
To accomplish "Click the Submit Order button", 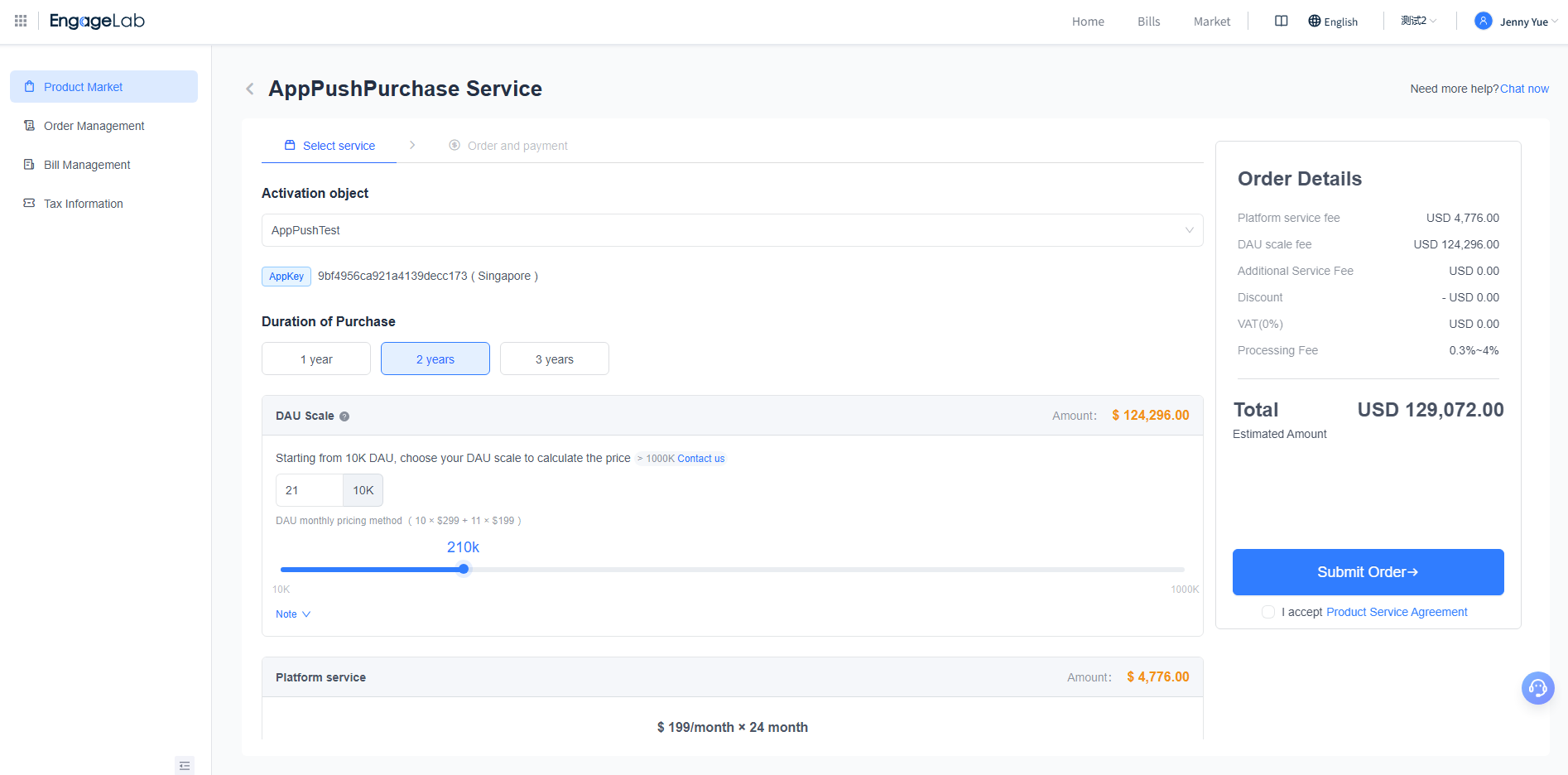I will (1368, 572).
